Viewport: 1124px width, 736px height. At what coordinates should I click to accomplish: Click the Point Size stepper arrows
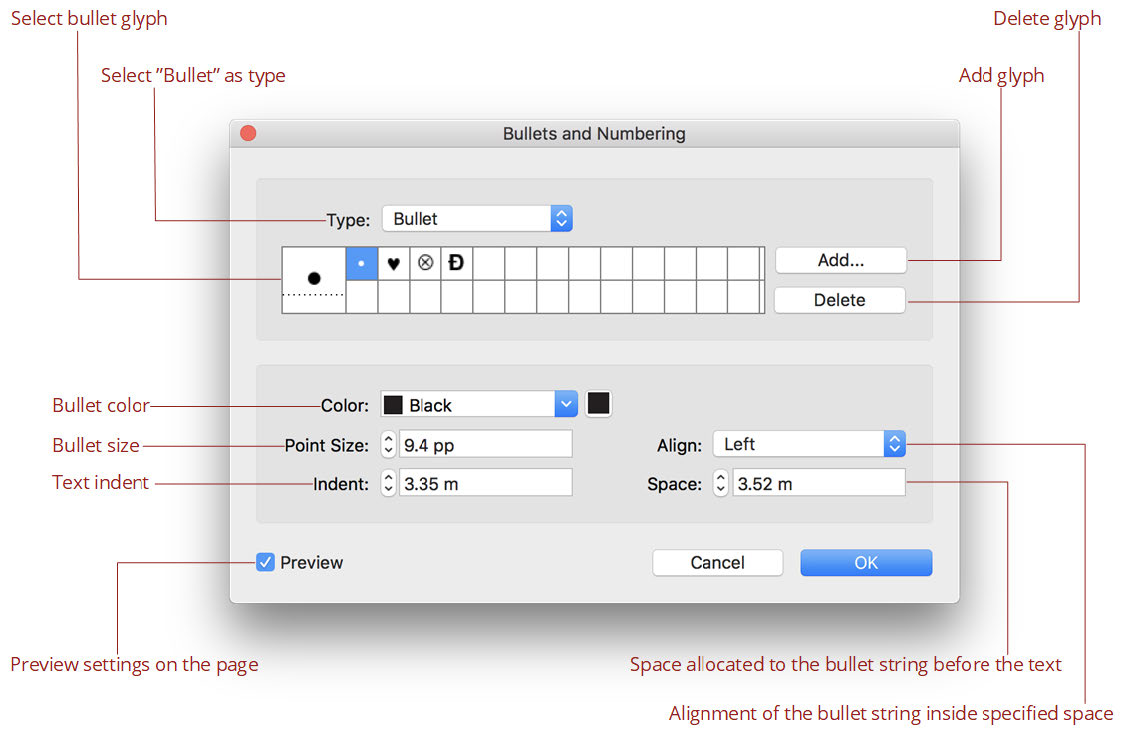(388, 444)
